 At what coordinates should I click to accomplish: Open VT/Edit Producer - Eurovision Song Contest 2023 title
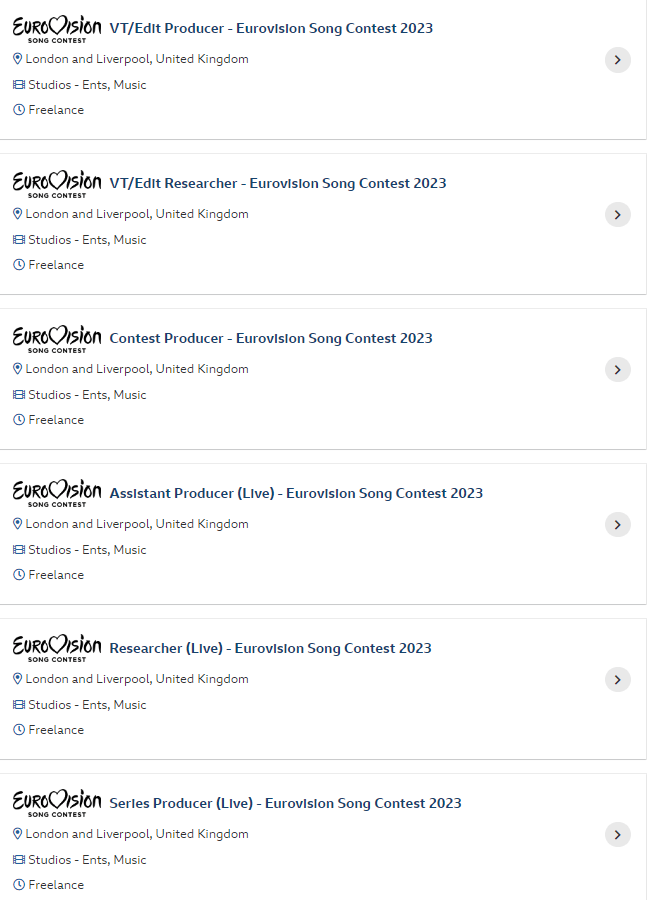pos(271,28)
